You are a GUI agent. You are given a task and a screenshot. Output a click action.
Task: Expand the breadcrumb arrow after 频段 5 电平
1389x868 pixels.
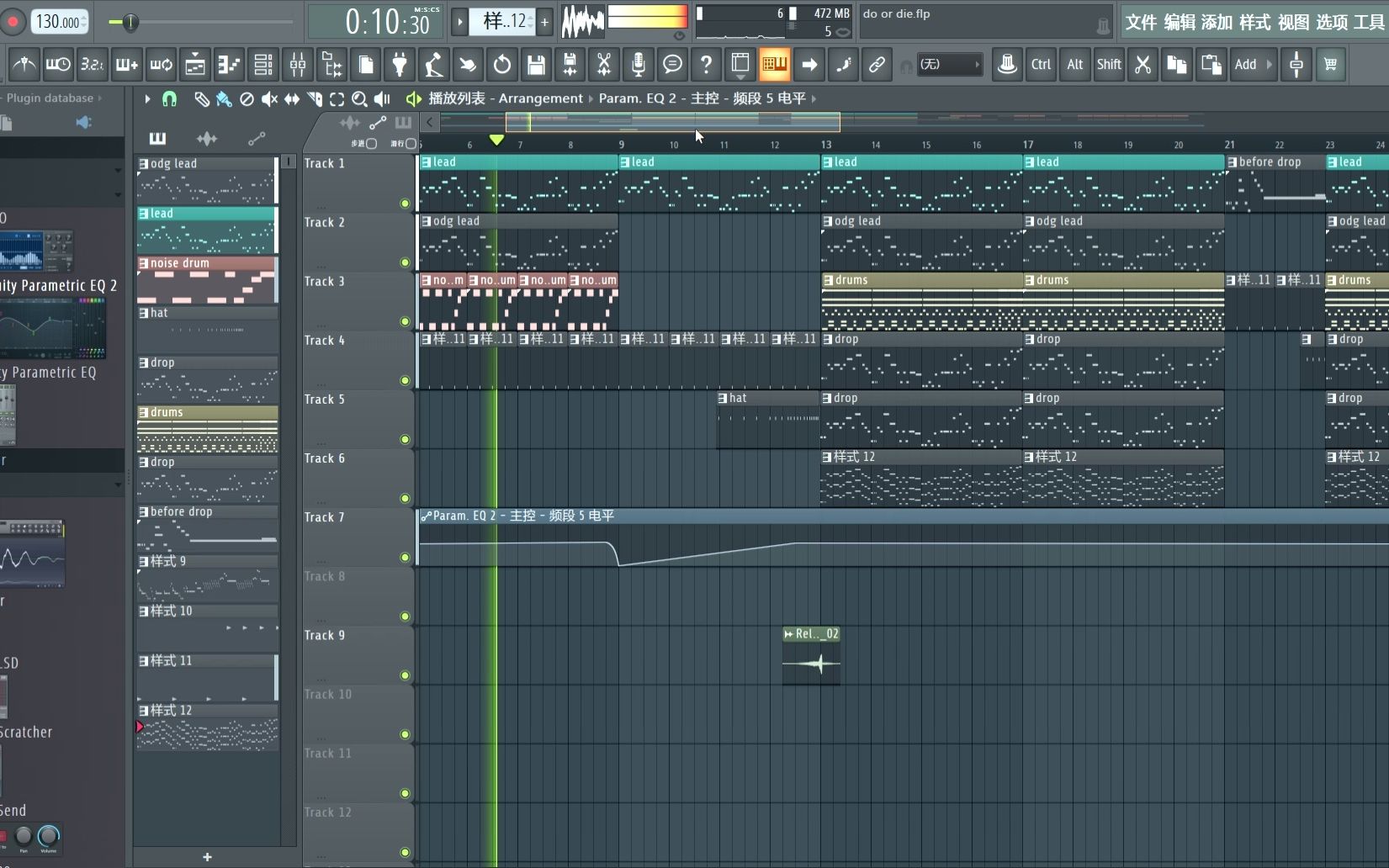click(814, 98)
